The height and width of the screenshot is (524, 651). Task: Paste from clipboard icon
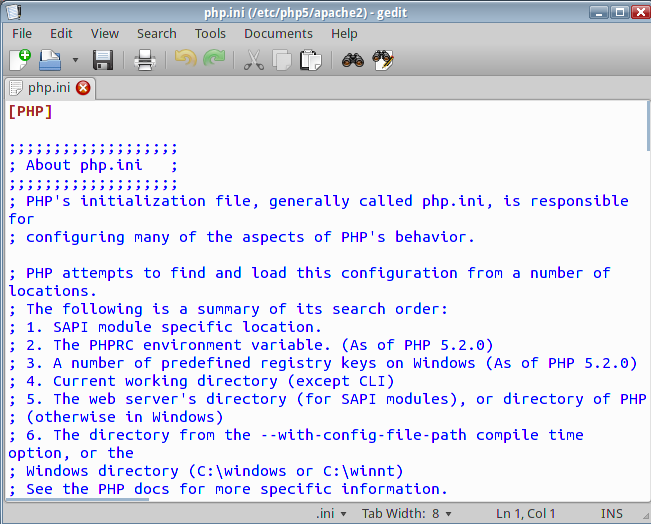tap(311, 60)
